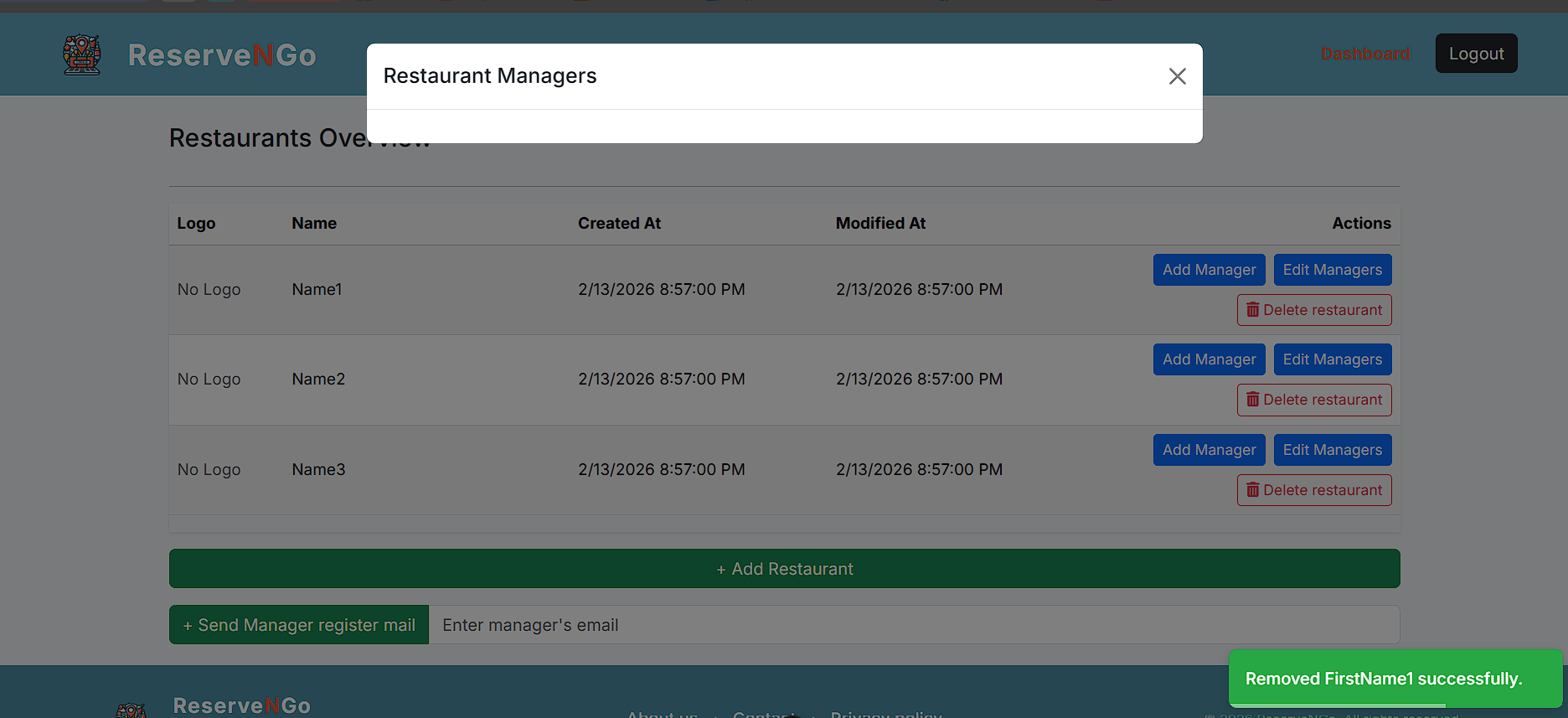Add a manager to Name1
Image resolution: width=1568 pixels, height=718 pixels.
(x=1209, y=270)
